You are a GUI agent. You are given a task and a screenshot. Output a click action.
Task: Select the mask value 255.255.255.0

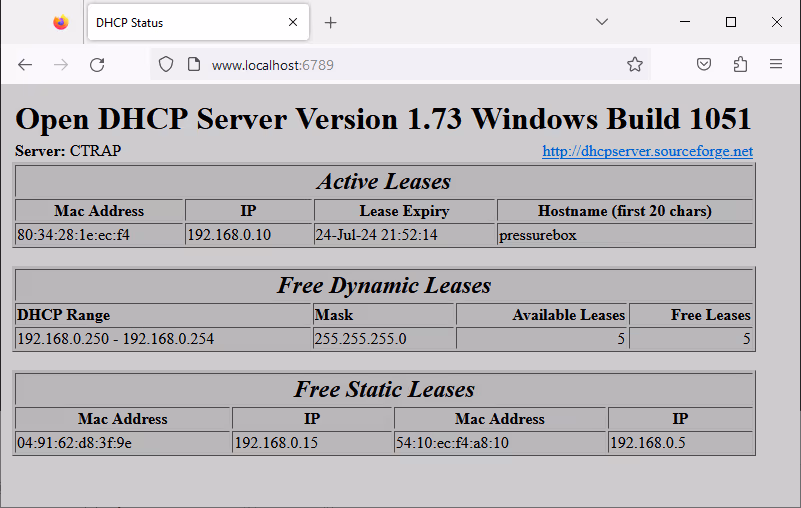(361, 339)
